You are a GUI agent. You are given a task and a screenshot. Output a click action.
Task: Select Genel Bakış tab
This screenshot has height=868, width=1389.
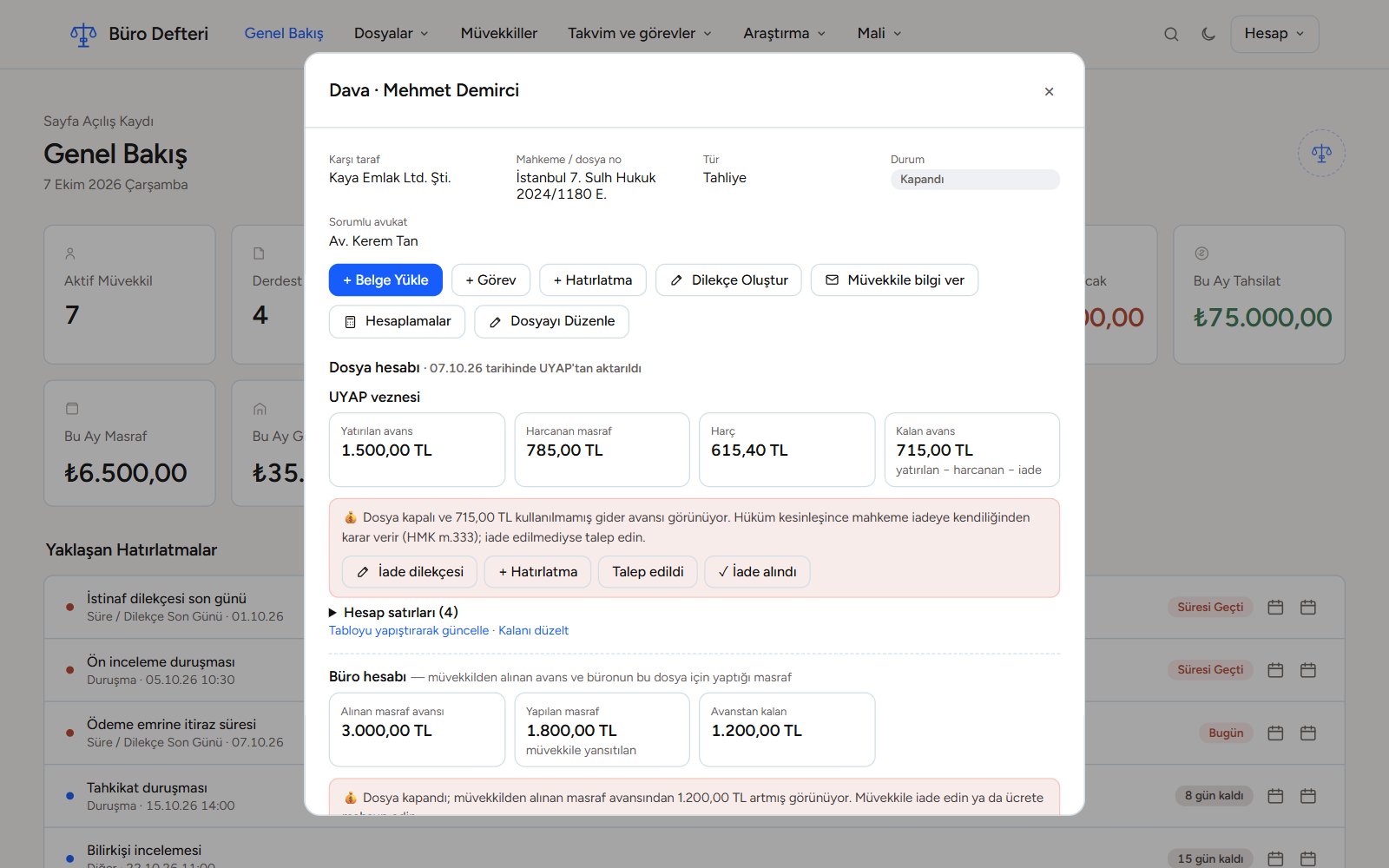[x=284, y=33]
